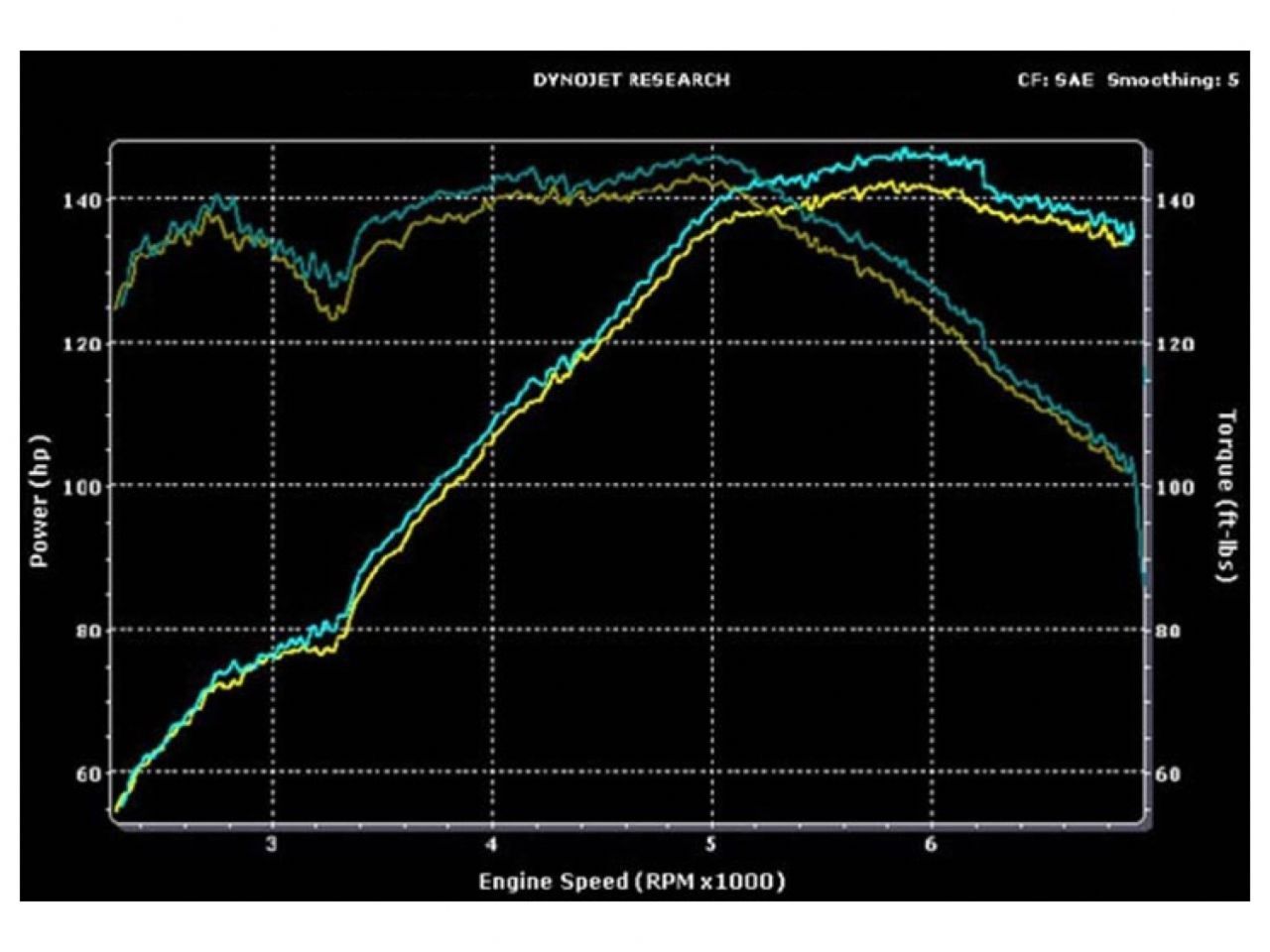Click the 80 tick on the Power axis
The width and height of the screenshot is (1270, 952).
pos(87,631)
